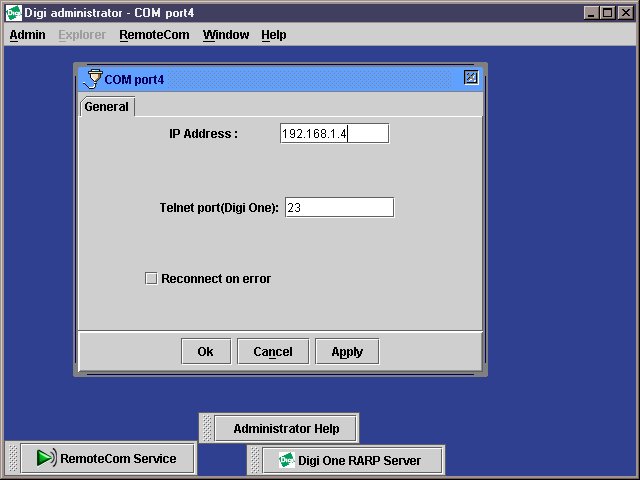Close the COM port4 internal window
640x480 pixels.
(x=471, y=78)
